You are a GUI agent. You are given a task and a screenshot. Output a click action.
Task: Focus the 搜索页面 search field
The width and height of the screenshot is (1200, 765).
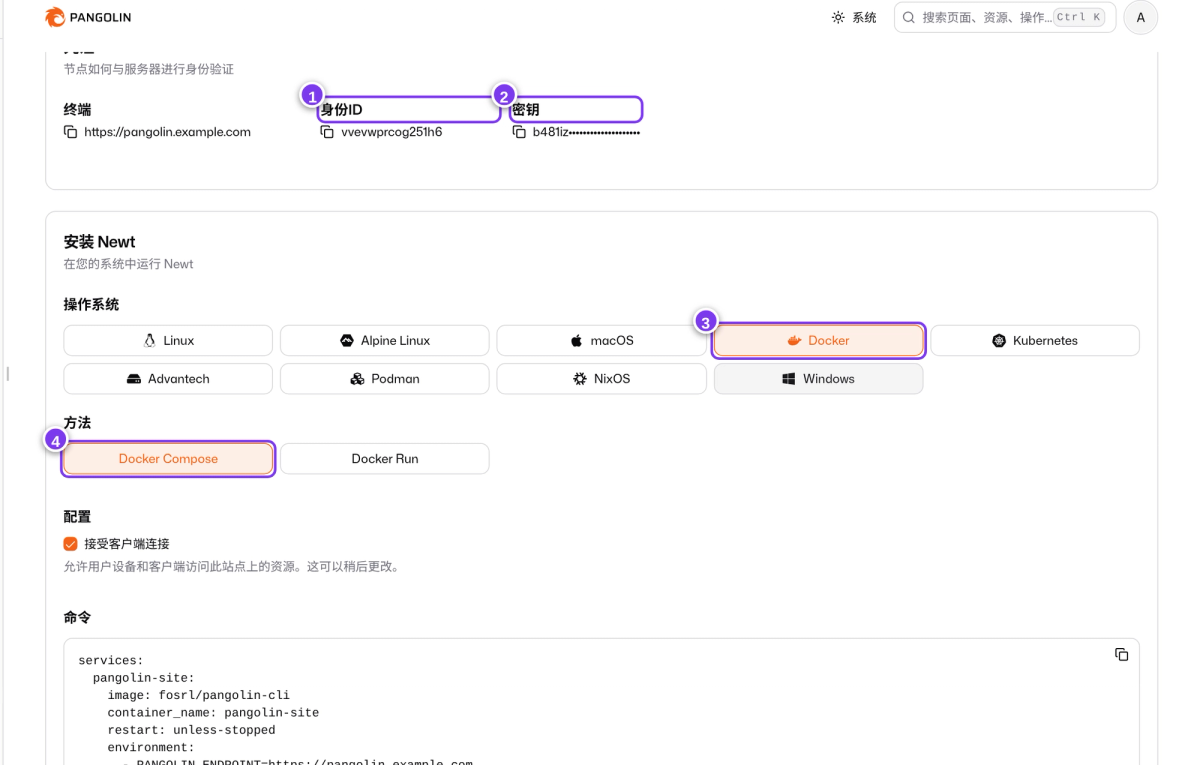[1004, 18]
